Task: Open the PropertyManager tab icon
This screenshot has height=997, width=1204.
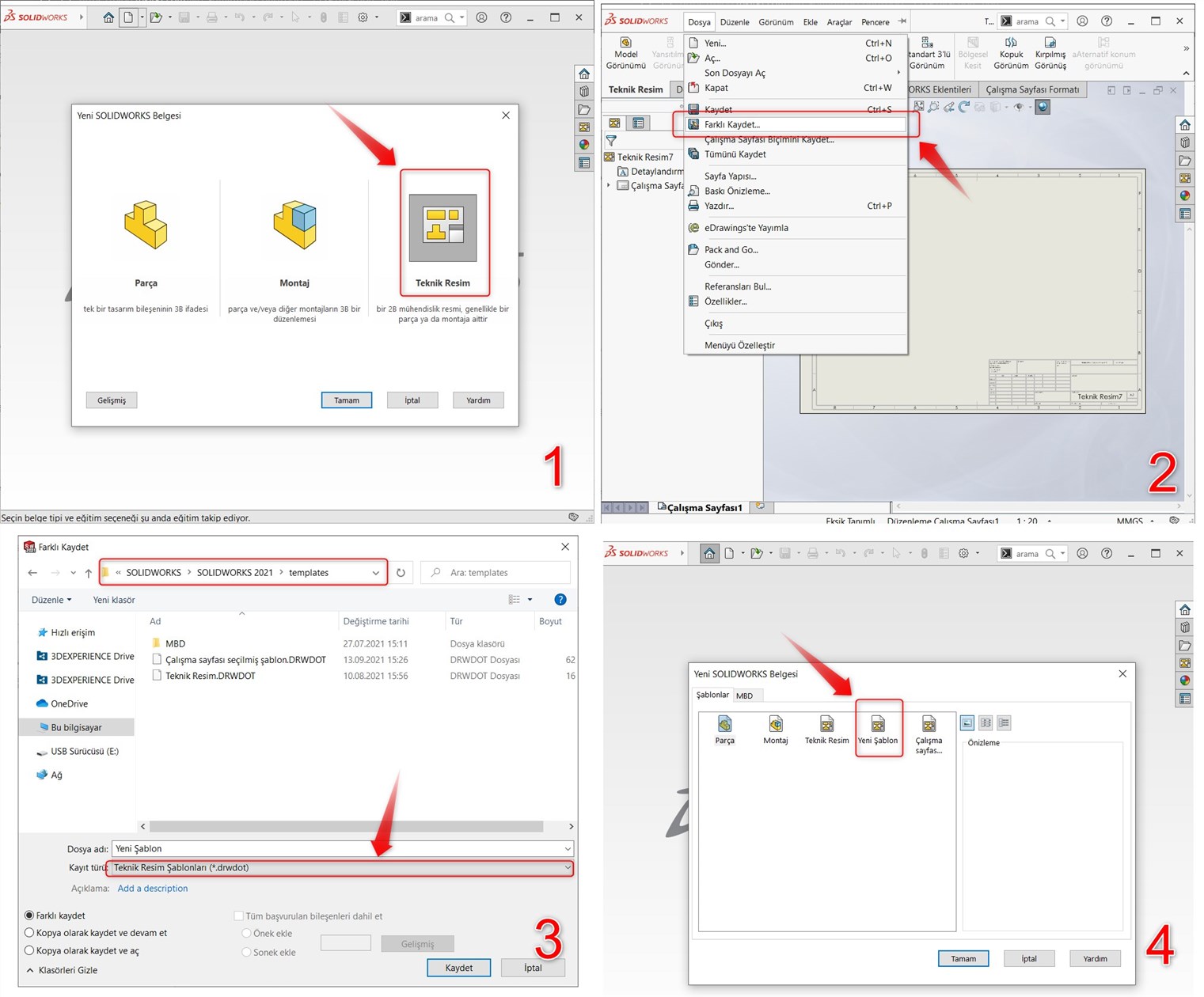Action: click(x=638, y=123)
